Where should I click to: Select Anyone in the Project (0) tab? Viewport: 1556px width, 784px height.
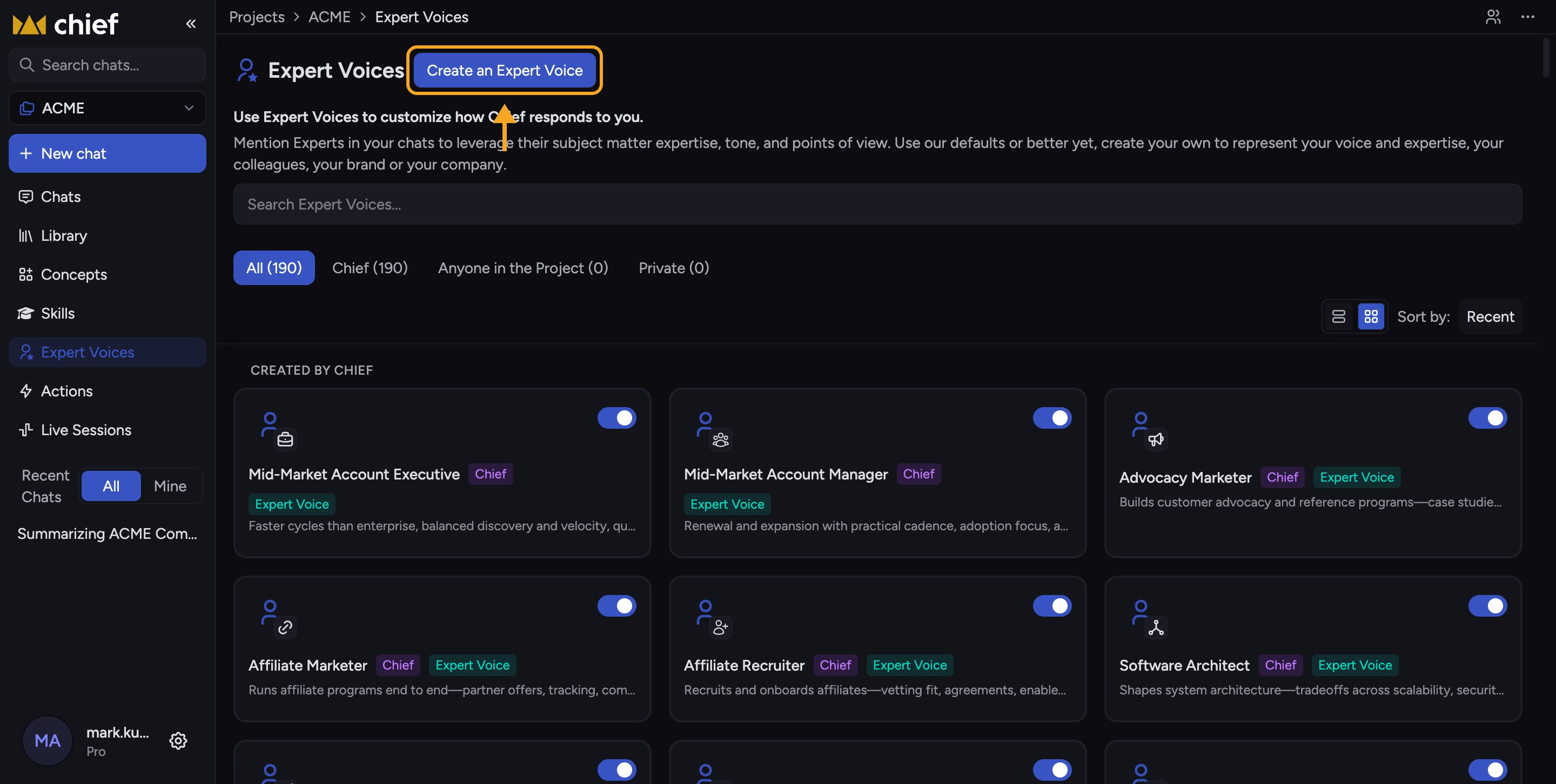[x=523, y=267]
